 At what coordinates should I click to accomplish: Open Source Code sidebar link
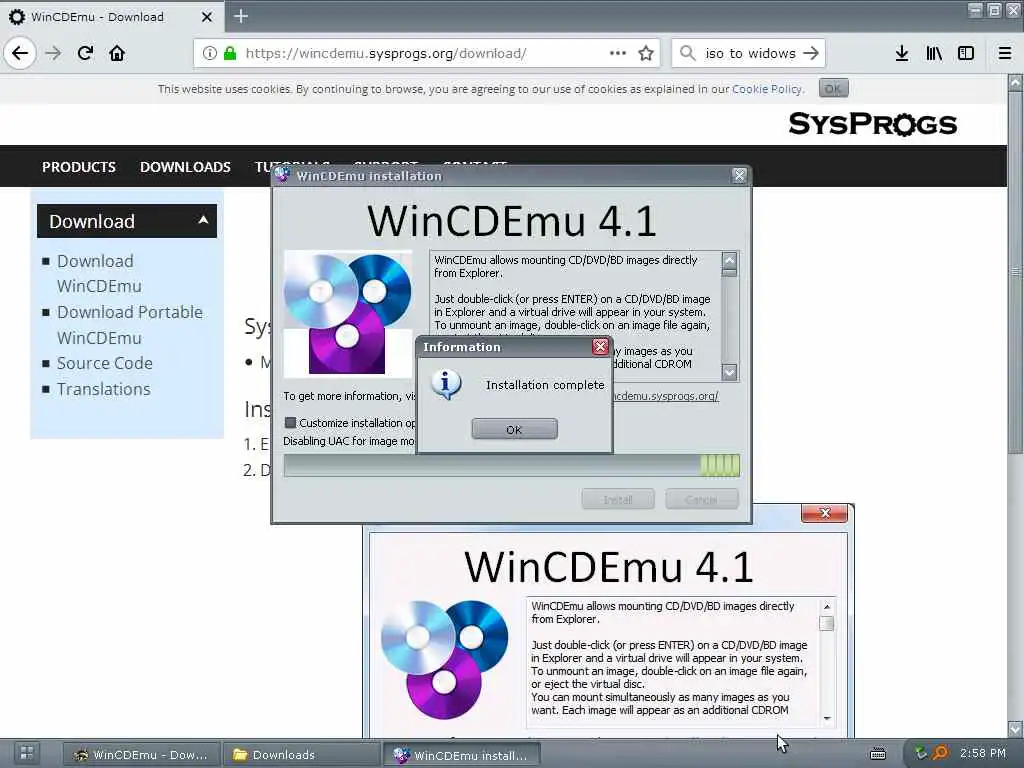click(104, 363)
